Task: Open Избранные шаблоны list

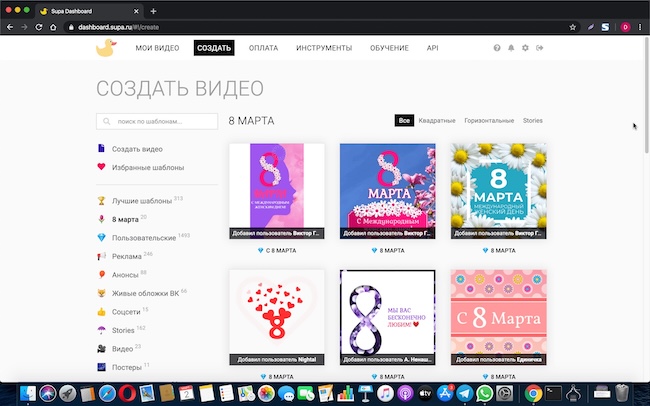Action: [148, 168]
